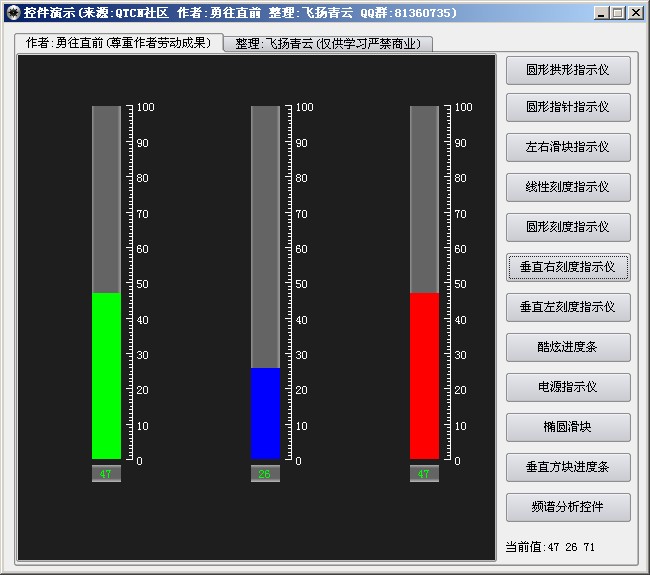Screen dimensions: 650x575
Task: Show the 电源指示仪 widget
Action: (x=568, y=387)
